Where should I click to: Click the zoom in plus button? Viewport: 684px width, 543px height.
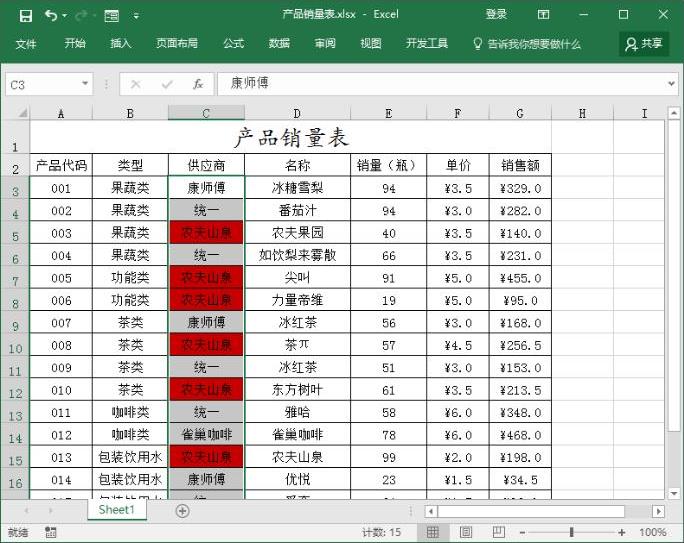coord(622,533)
